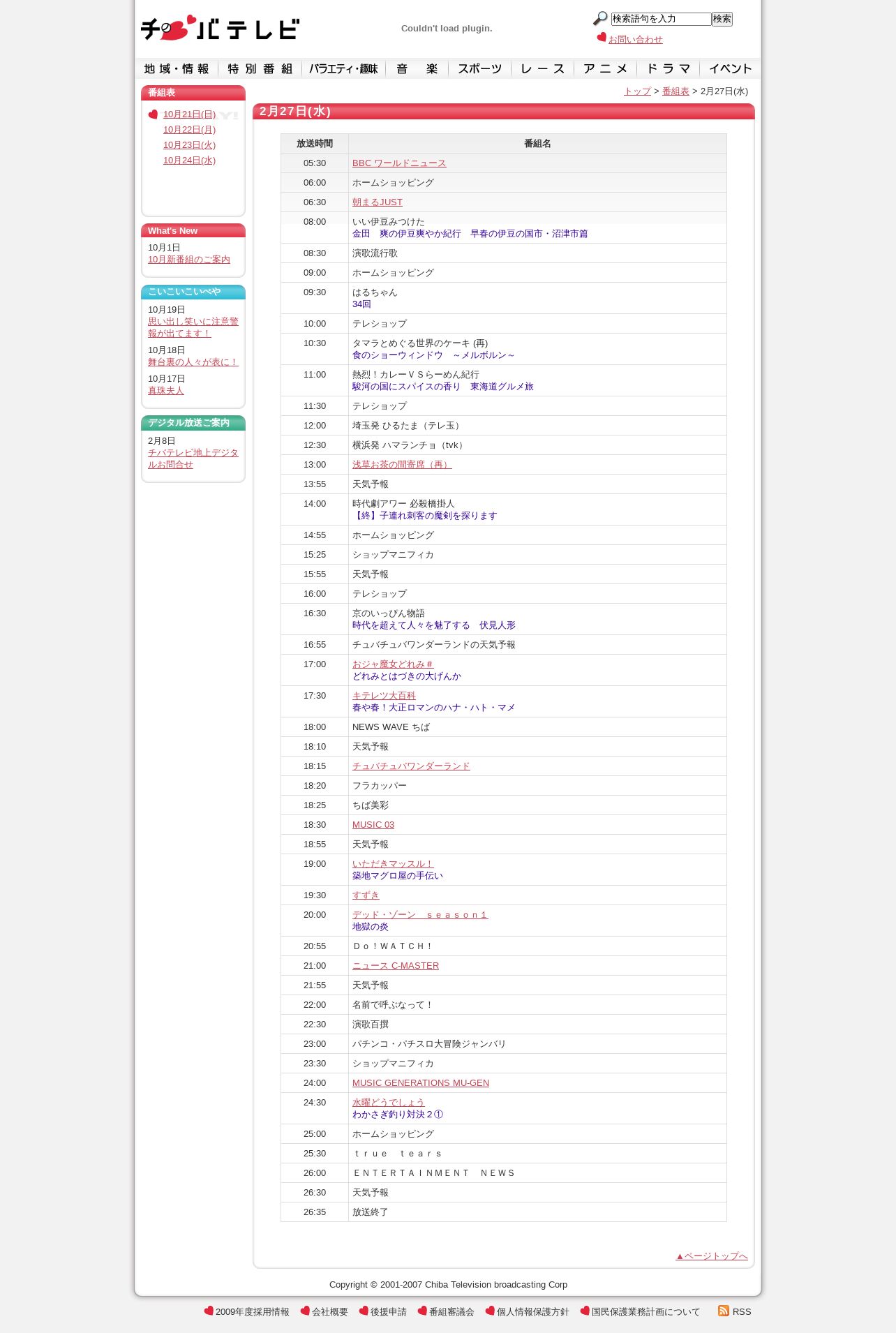Click the 放送時間 column header
The width and height of the screenshot is (896, 1333).
[x=315, y=144]
